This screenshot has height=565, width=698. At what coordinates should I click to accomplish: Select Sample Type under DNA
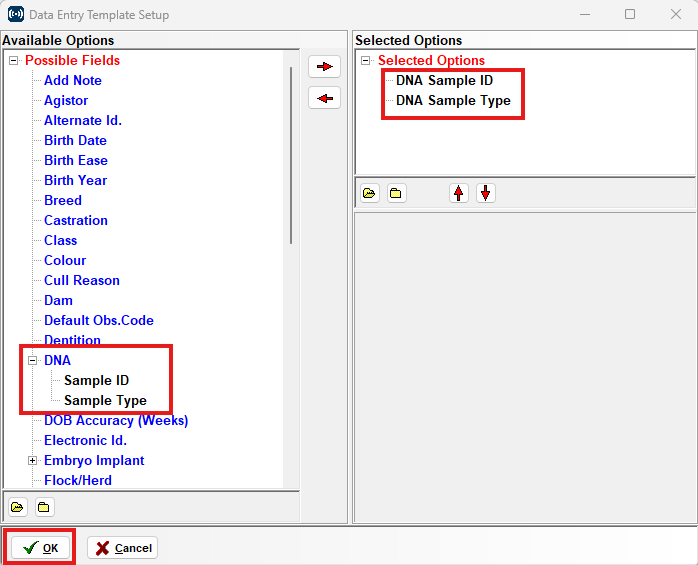[105, 400]
